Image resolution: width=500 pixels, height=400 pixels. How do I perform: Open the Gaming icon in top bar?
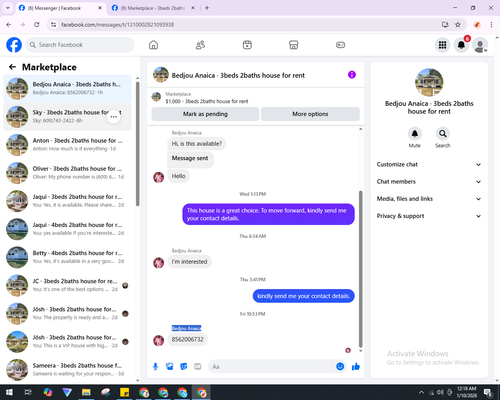340,45
